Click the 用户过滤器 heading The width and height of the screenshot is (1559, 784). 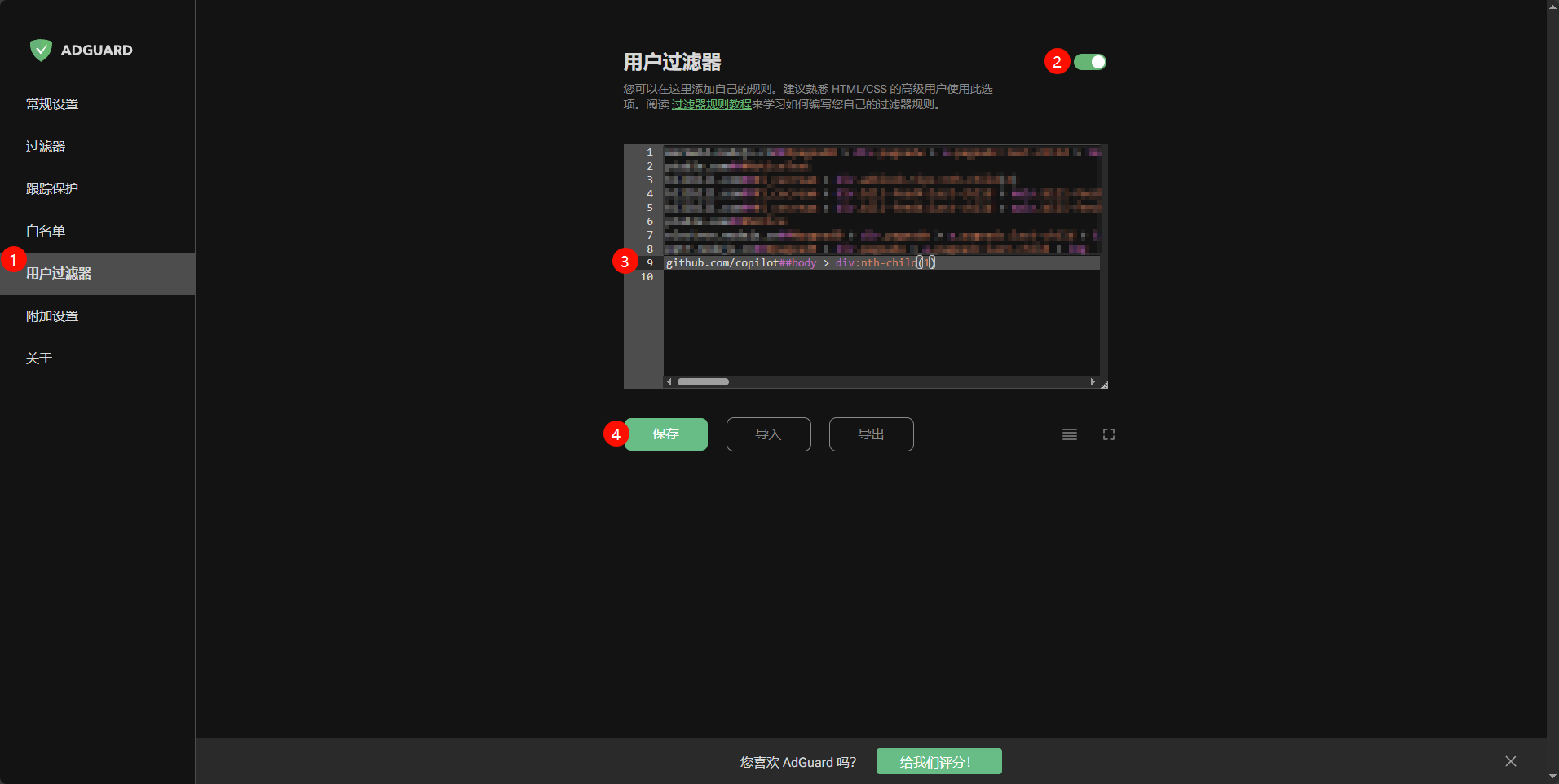(x=672, y=62)
